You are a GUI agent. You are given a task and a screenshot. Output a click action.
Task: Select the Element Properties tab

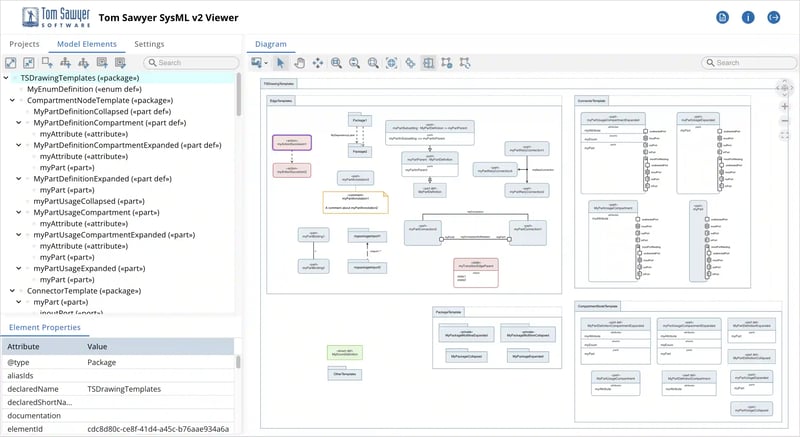click(x=45, y=327)
